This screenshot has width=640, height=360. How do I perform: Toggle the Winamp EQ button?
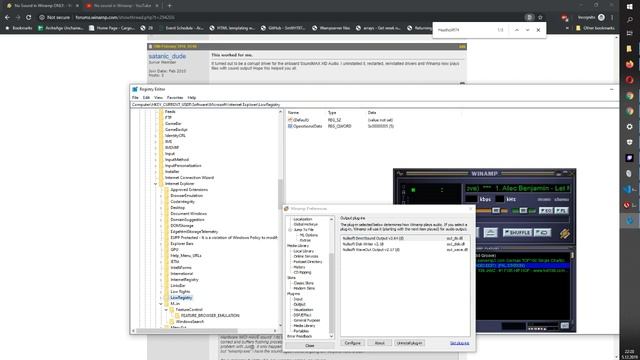(x=546, y=211)
